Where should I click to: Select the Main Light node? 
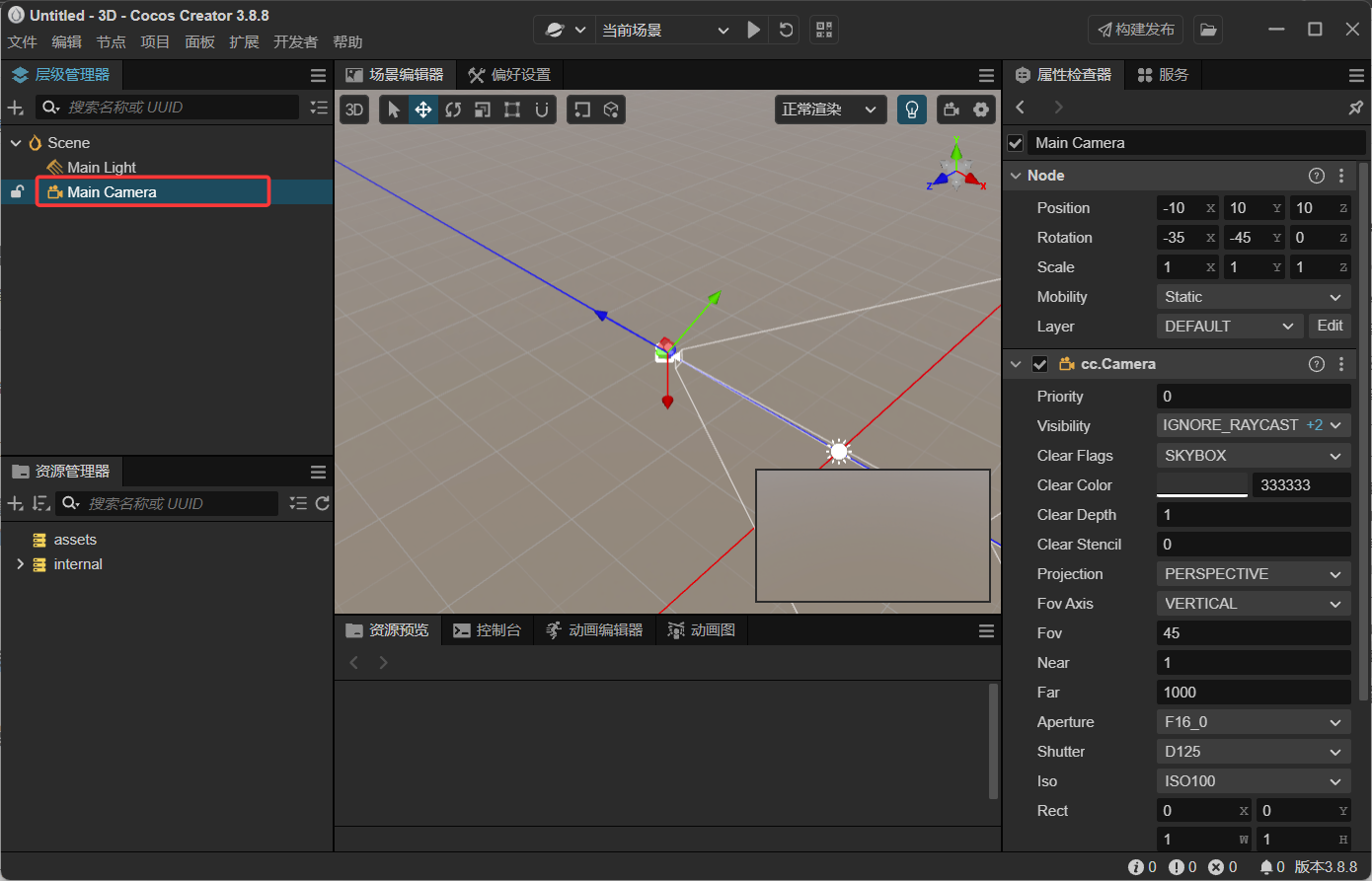(x=102, y=168)
